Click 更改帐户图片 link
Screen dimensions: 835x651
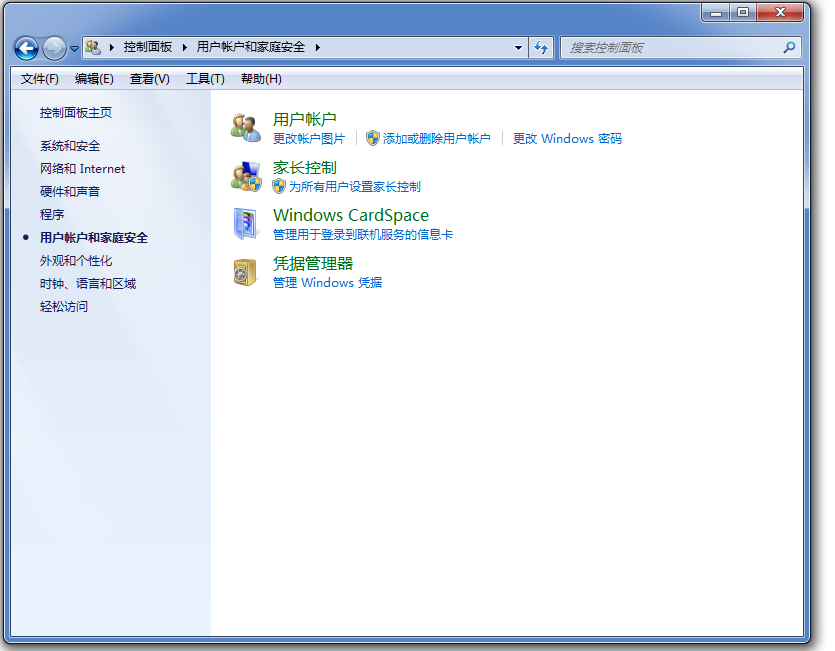(309, 139)
